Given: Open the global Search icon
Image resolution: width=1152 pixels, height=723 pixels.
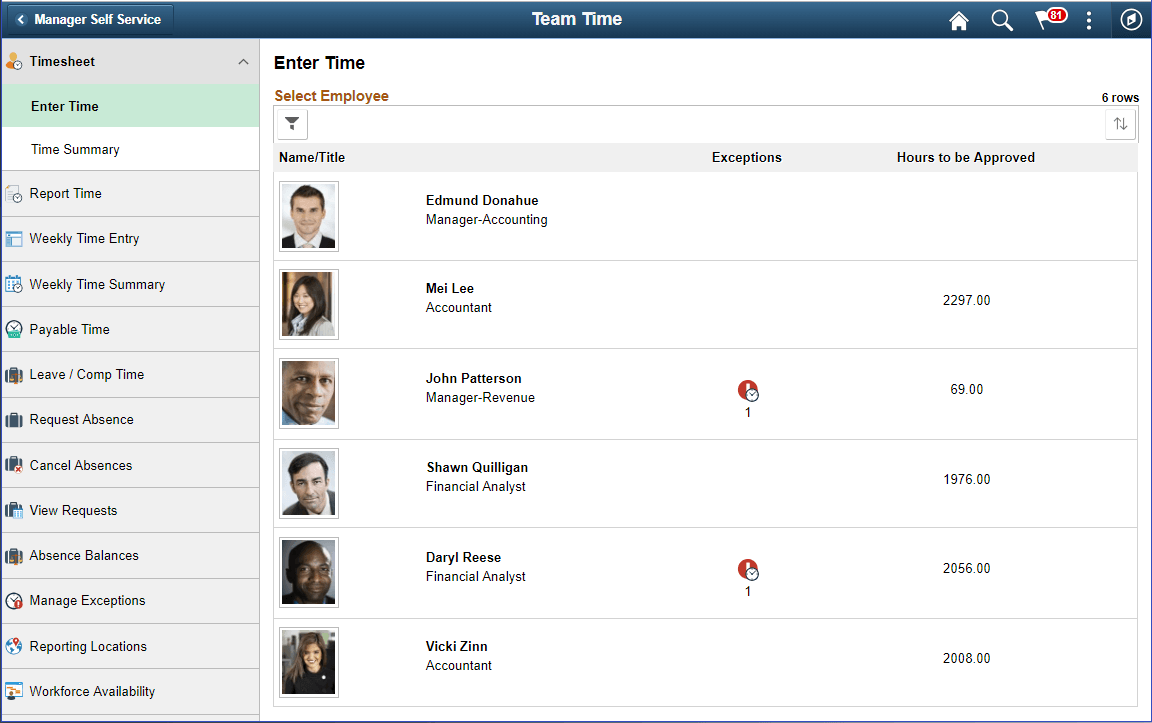Looking at the screenshot, I should 1002,19.
